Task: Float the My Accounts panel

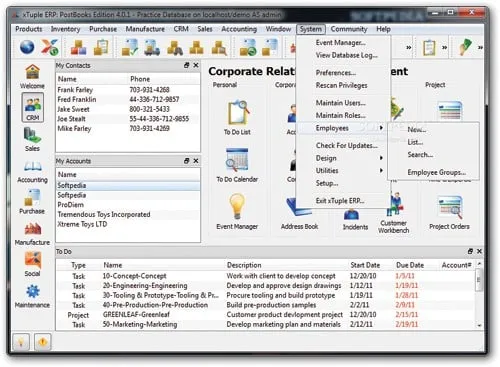Action: tap(187, 161)
